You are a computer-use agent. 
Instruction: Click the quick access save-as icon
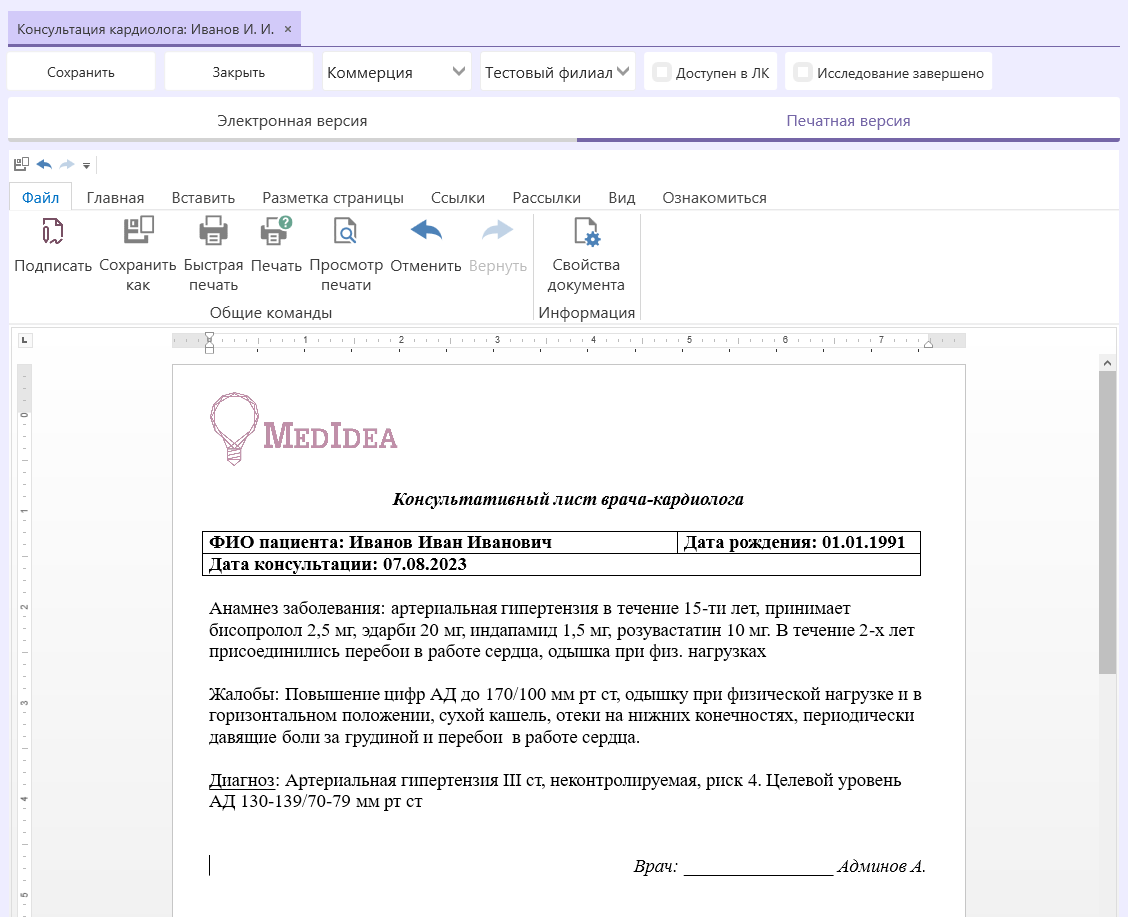point(21,165)
